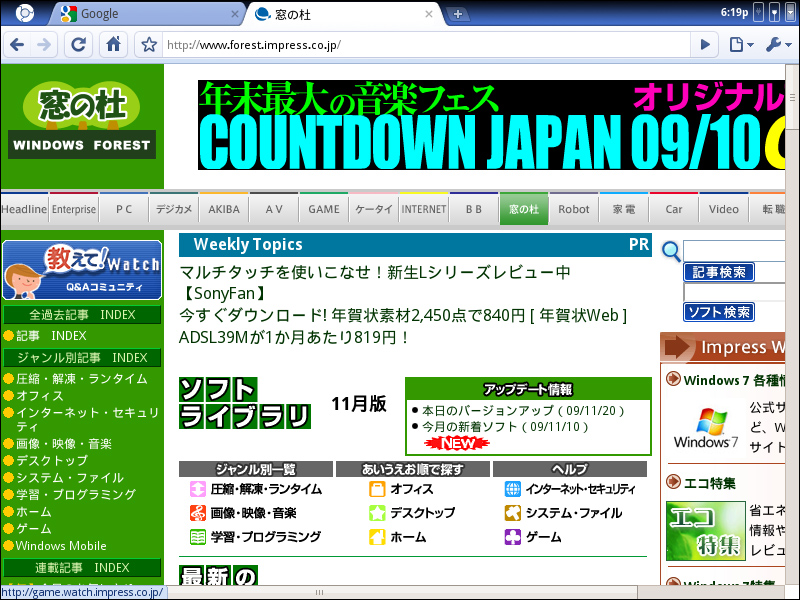Click the 教えて!Watch Q&A banner

(x=82, y=269)
